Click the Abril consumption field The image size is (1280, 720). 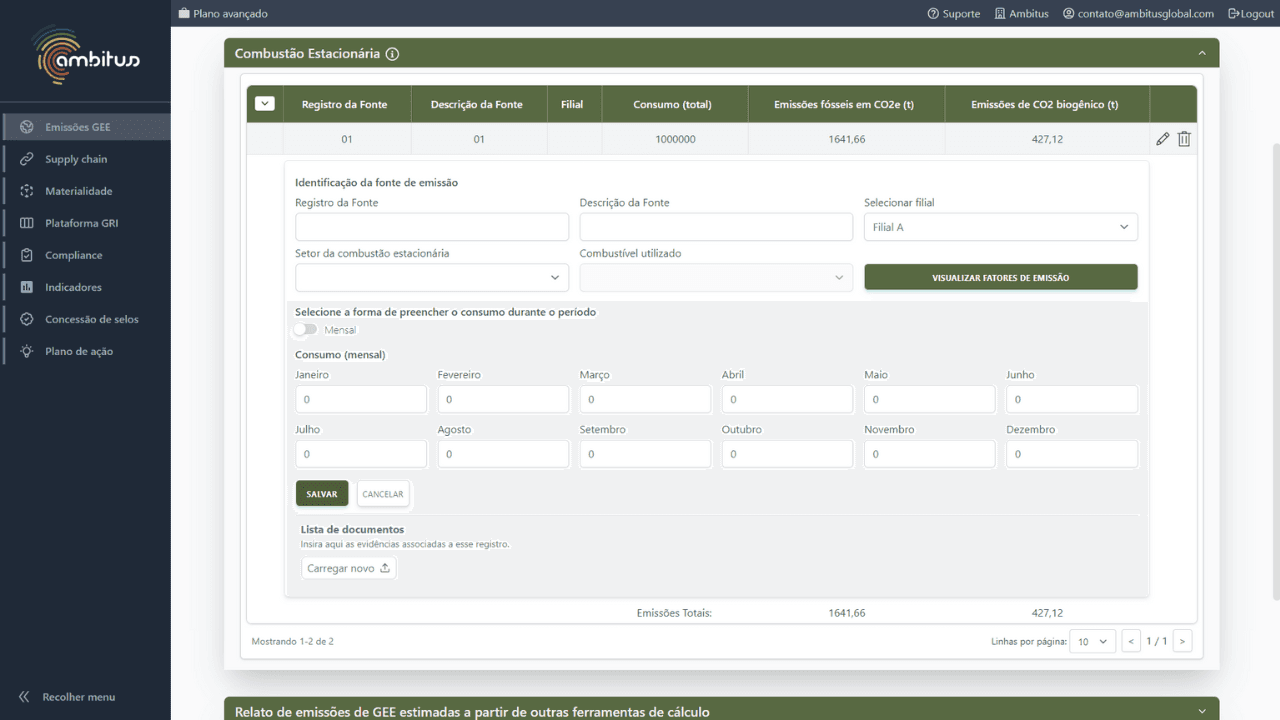tap(787, 399)
